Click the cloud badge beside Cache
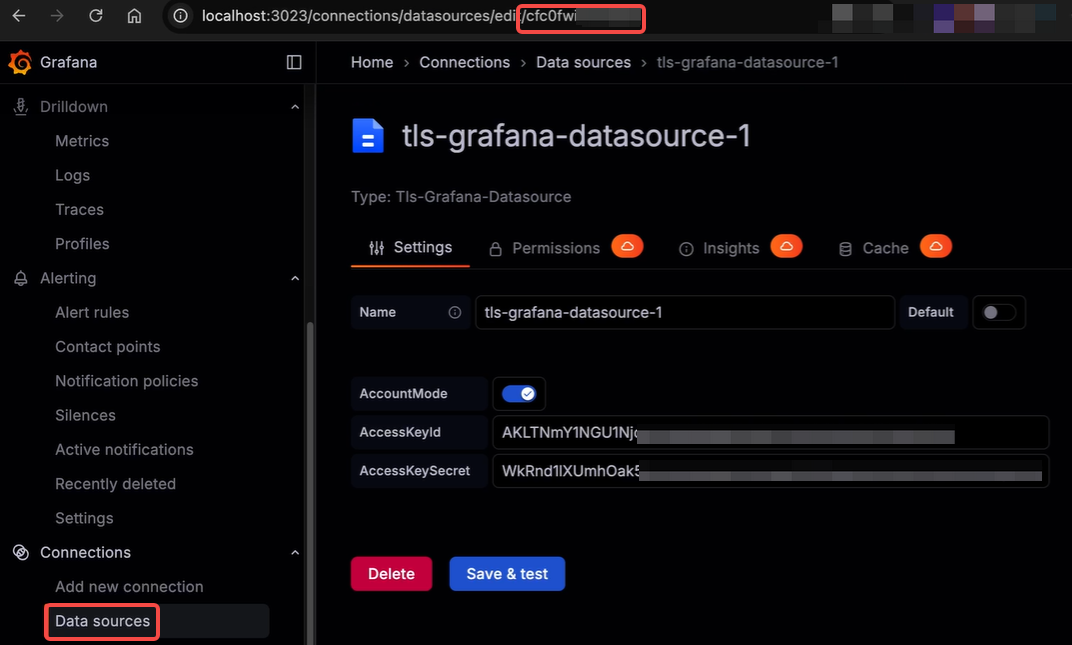Viewport: 1072px width, 645px height. click(x=936, y=246)
